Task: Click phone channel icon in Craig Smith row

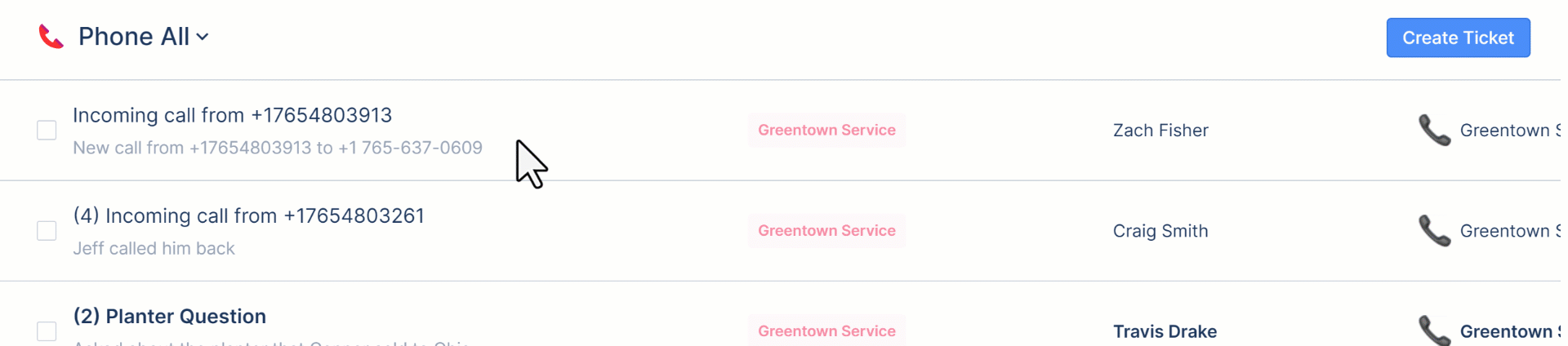Action: [1434, 231]
